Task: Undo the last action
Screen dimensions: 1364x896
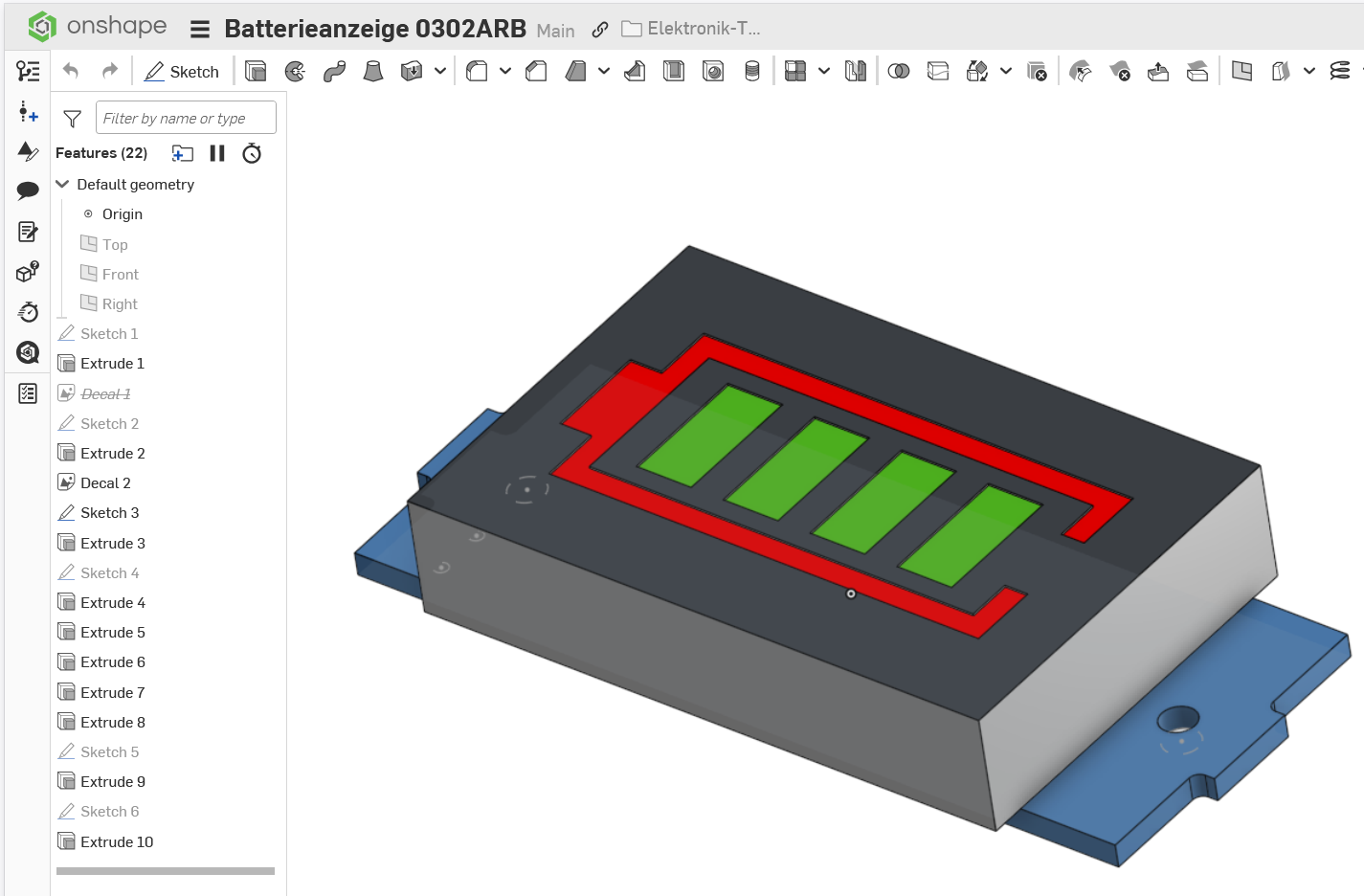Action: [x=71, y=71]
